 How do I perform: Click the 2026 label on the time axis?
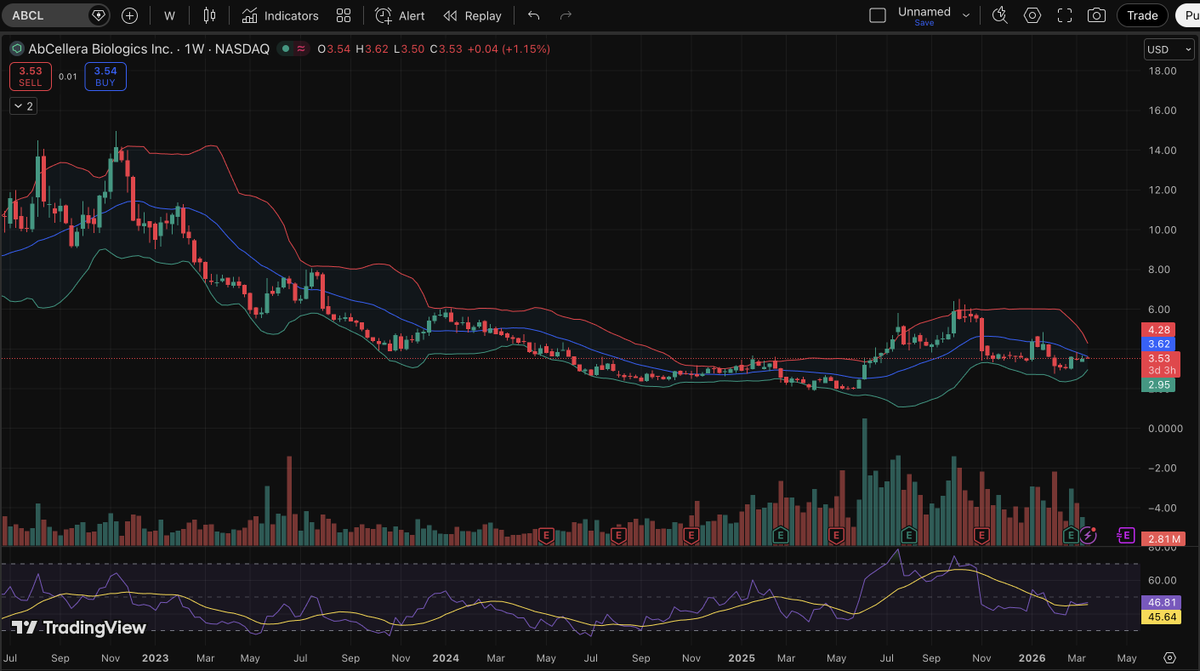tap(1030, 659)
